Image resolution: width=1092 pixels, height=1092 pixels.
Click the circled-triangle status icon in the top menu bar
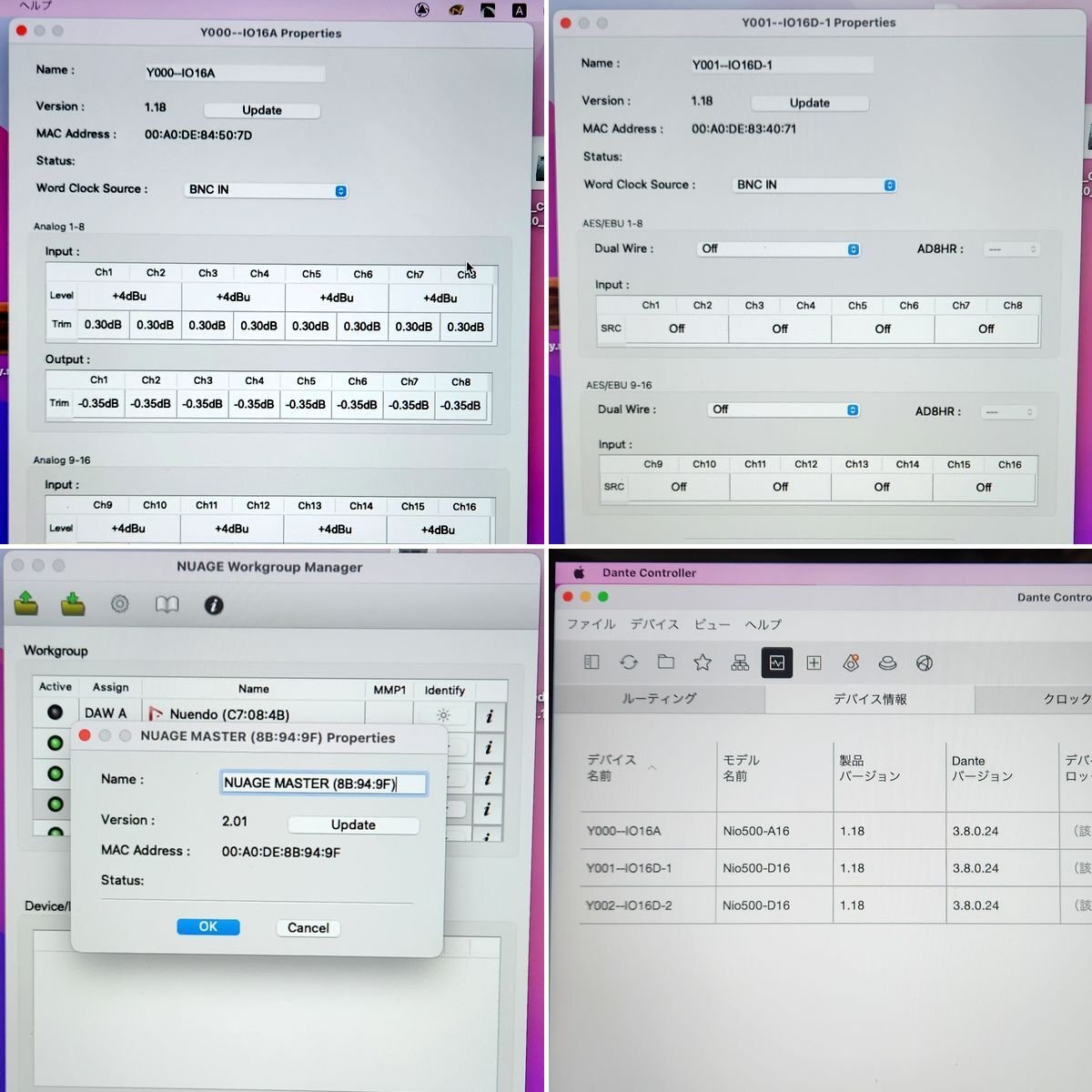click(x=422, y=10)
